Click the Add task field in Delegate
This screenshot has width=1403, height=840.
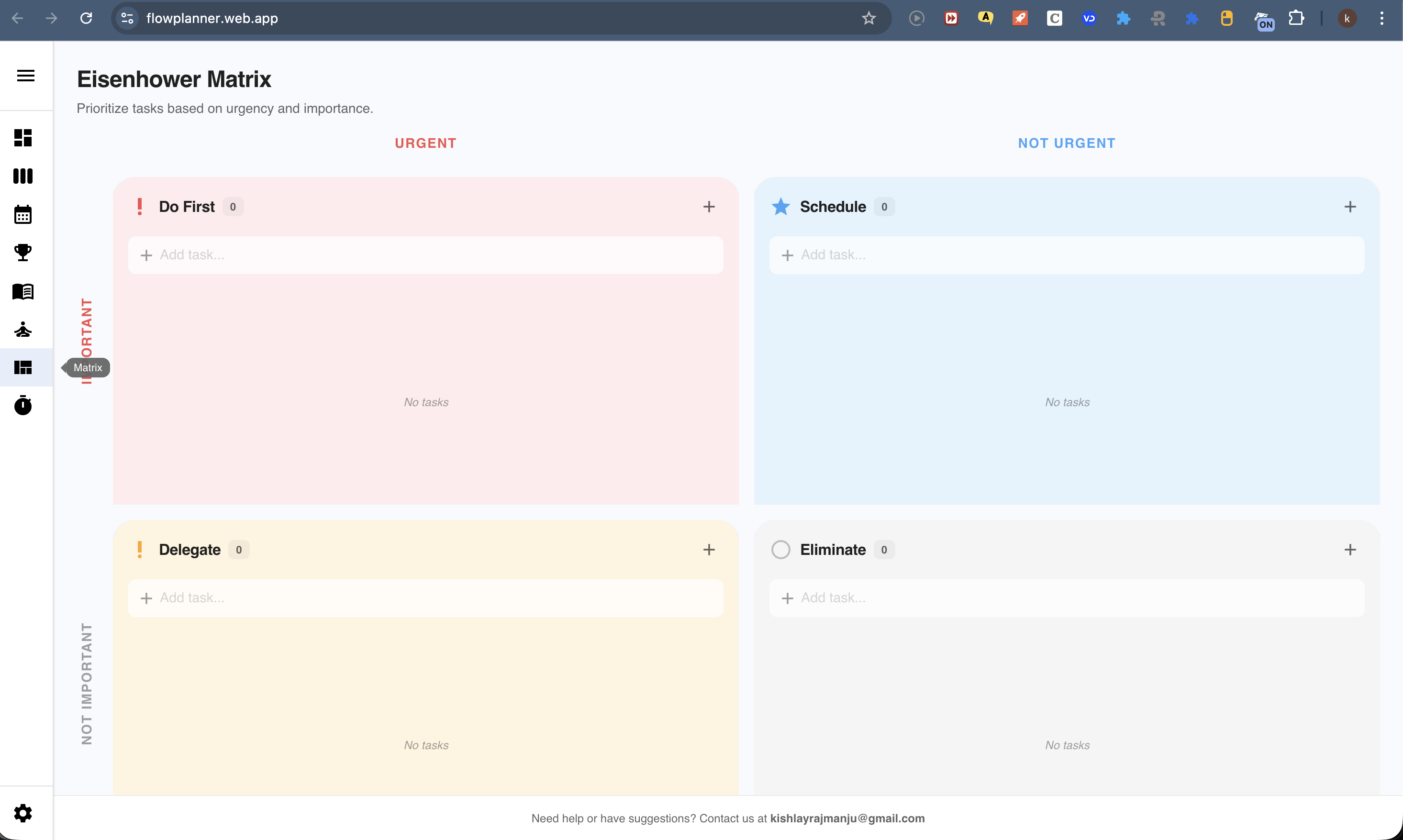click(x=425, y=598)
